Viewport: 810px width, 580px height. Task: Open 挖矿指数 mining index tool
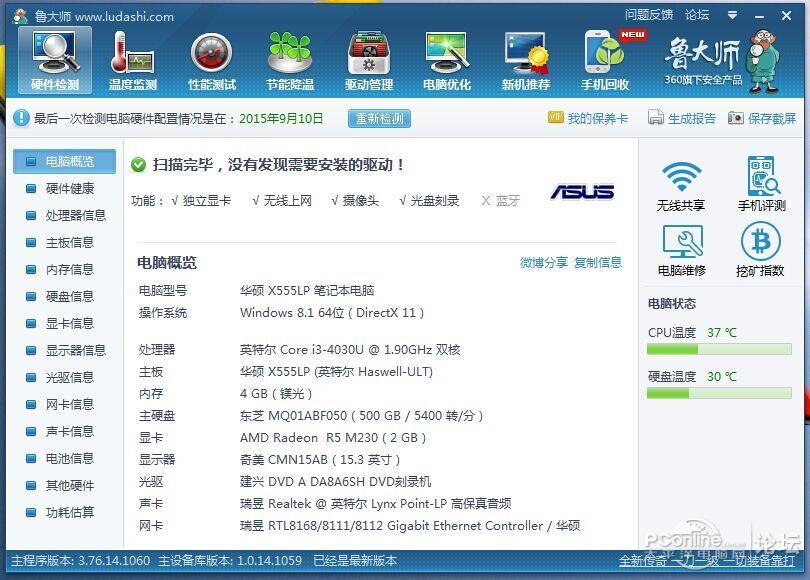click(760, 249)
